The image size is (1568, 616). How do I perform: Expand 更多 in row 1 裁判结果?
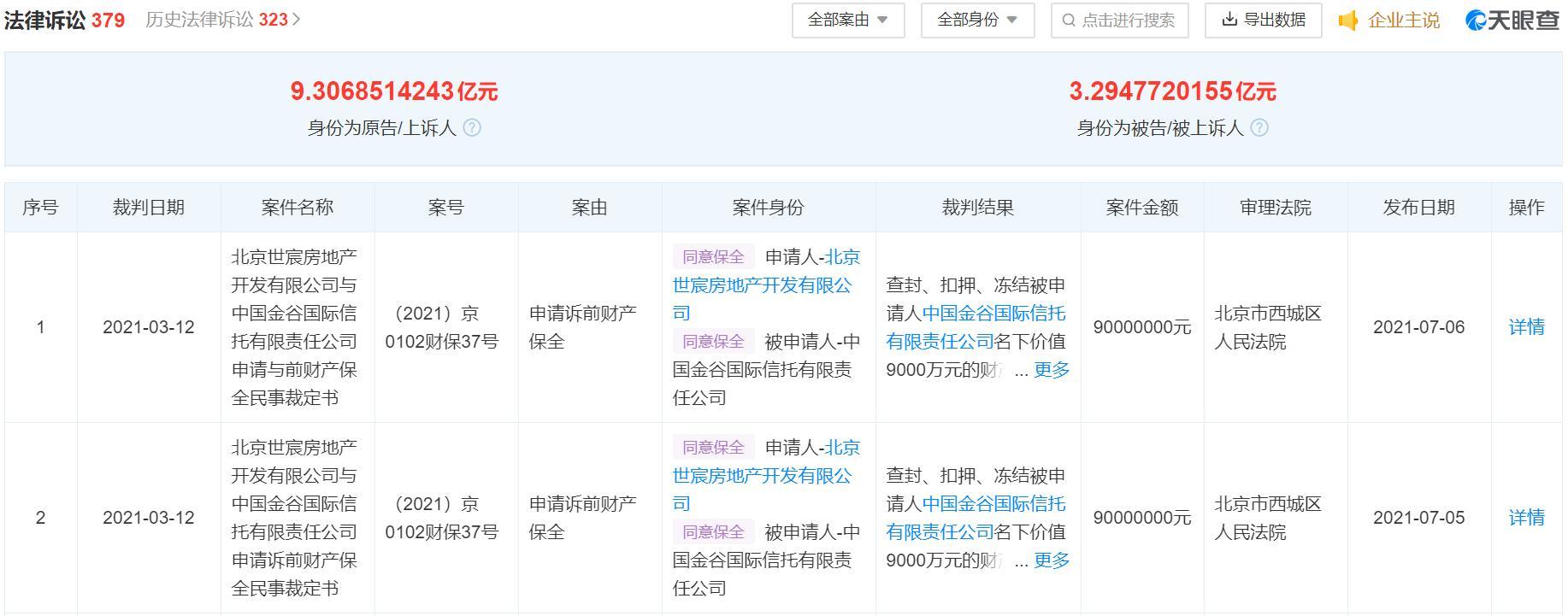tap(1052, 370)
